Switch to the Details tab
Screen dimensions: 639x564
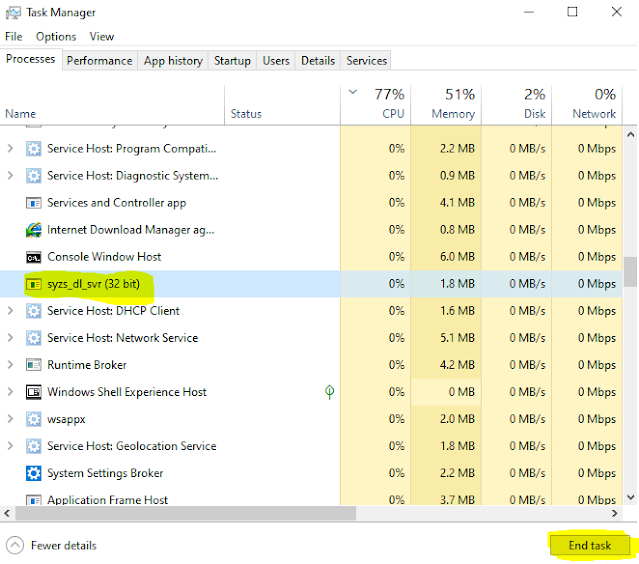pos(318,61)
